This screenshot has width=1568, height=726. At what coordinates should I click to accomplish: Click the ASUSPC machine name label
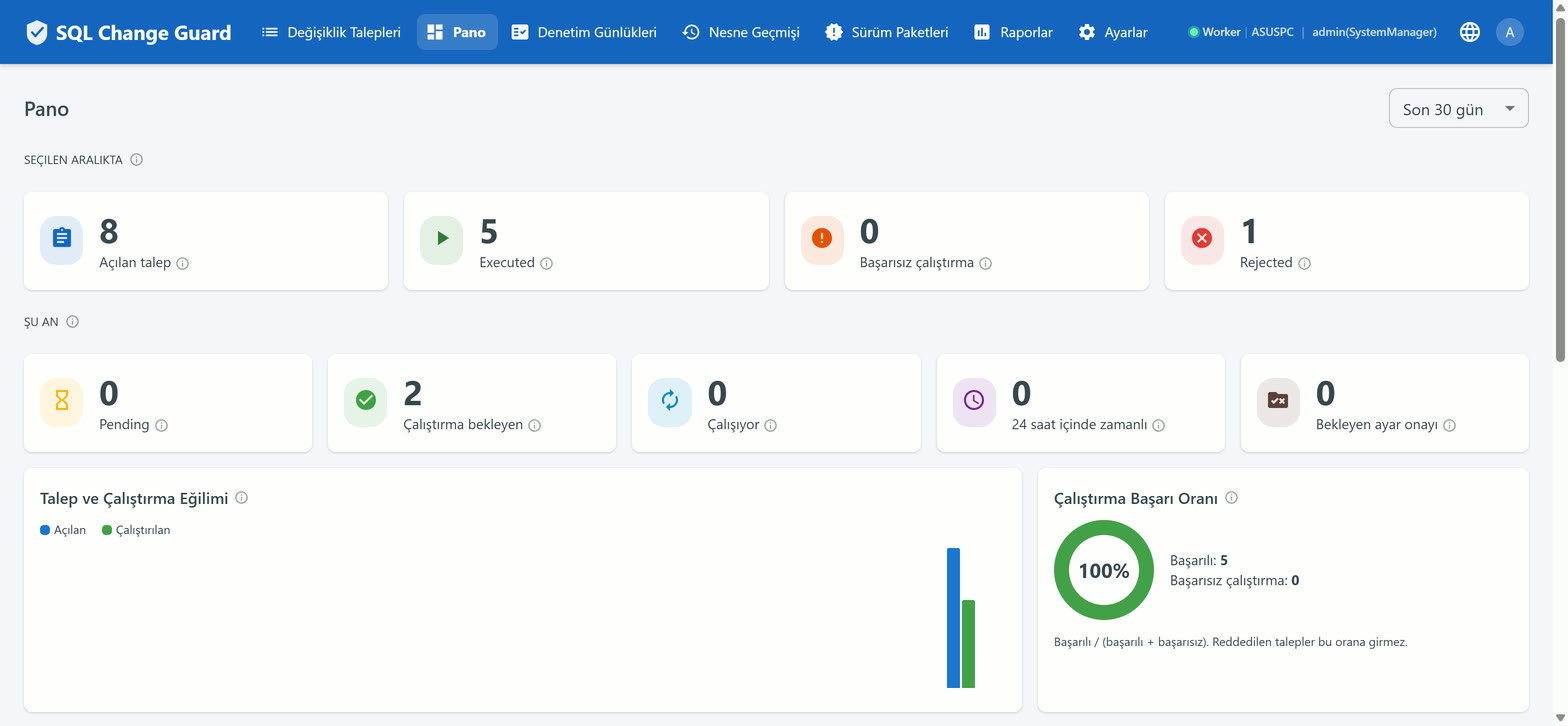(x=1272, y=33)
